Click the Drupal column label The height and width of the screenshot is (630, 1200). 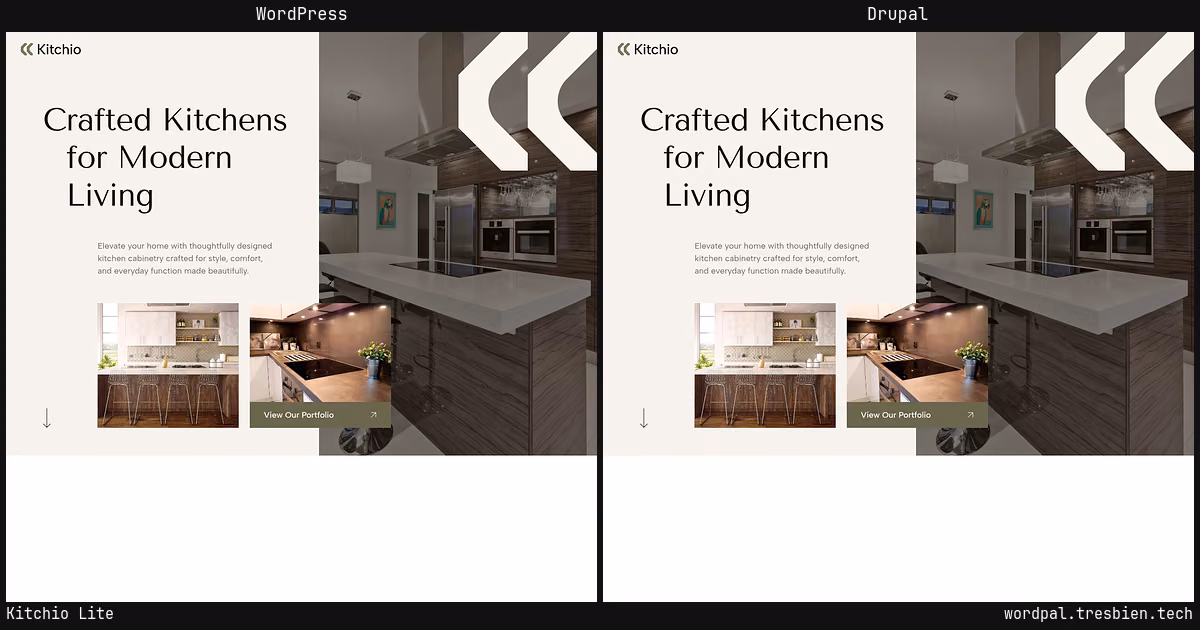click(897, 14)
